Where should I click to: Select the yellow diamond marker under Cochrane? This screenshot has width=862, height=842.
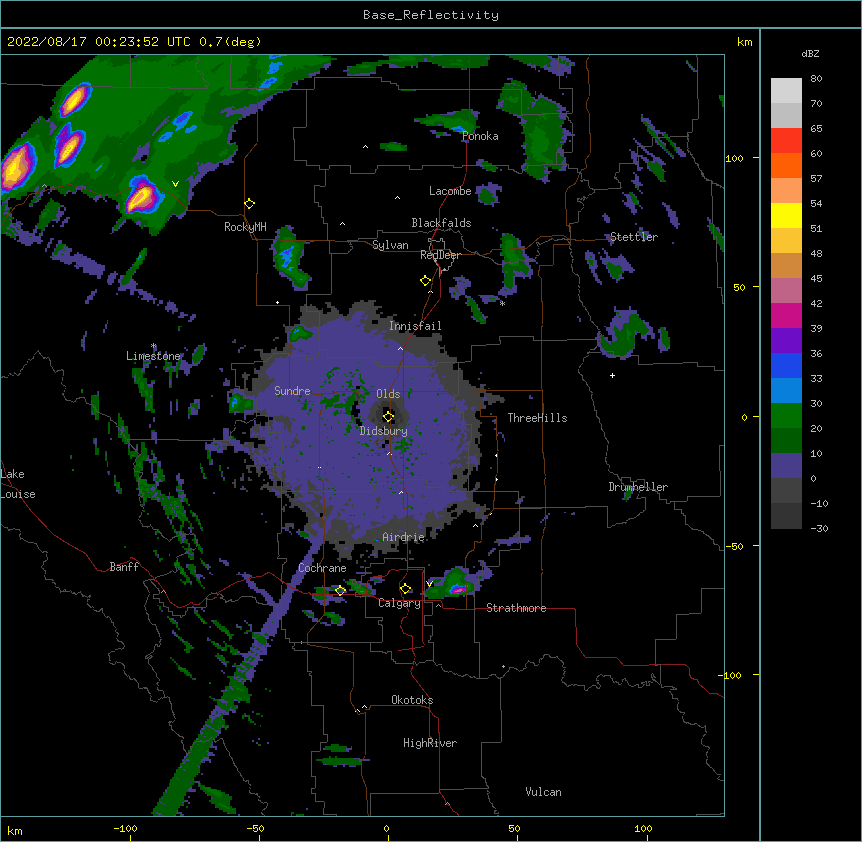pyautogui.click(x=340, y=590)
